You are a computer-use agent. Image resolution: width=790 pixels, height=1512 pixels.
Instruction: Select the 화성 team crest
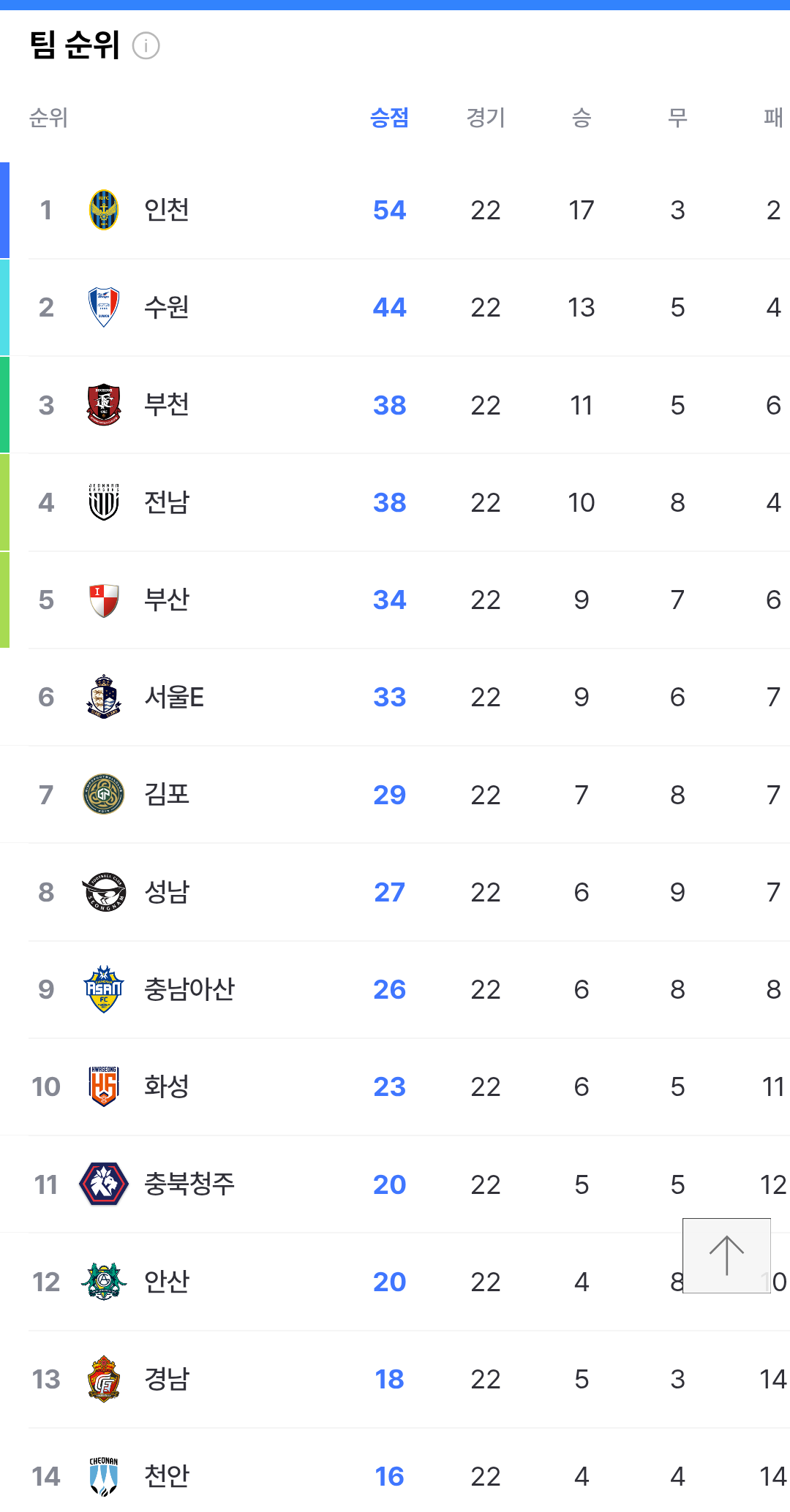(104, 1086)
